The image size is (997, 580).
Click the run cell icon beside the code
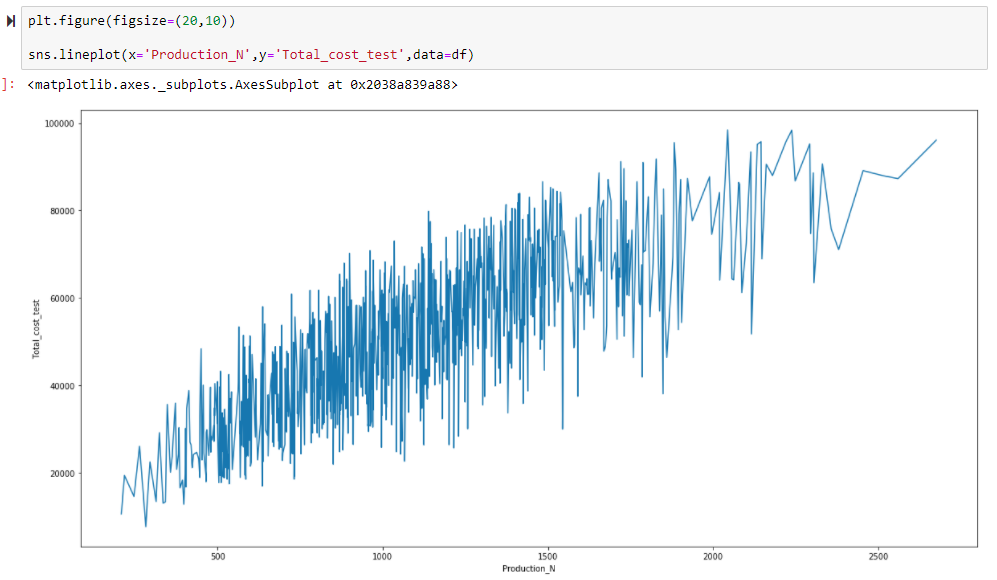pos(11,21)
